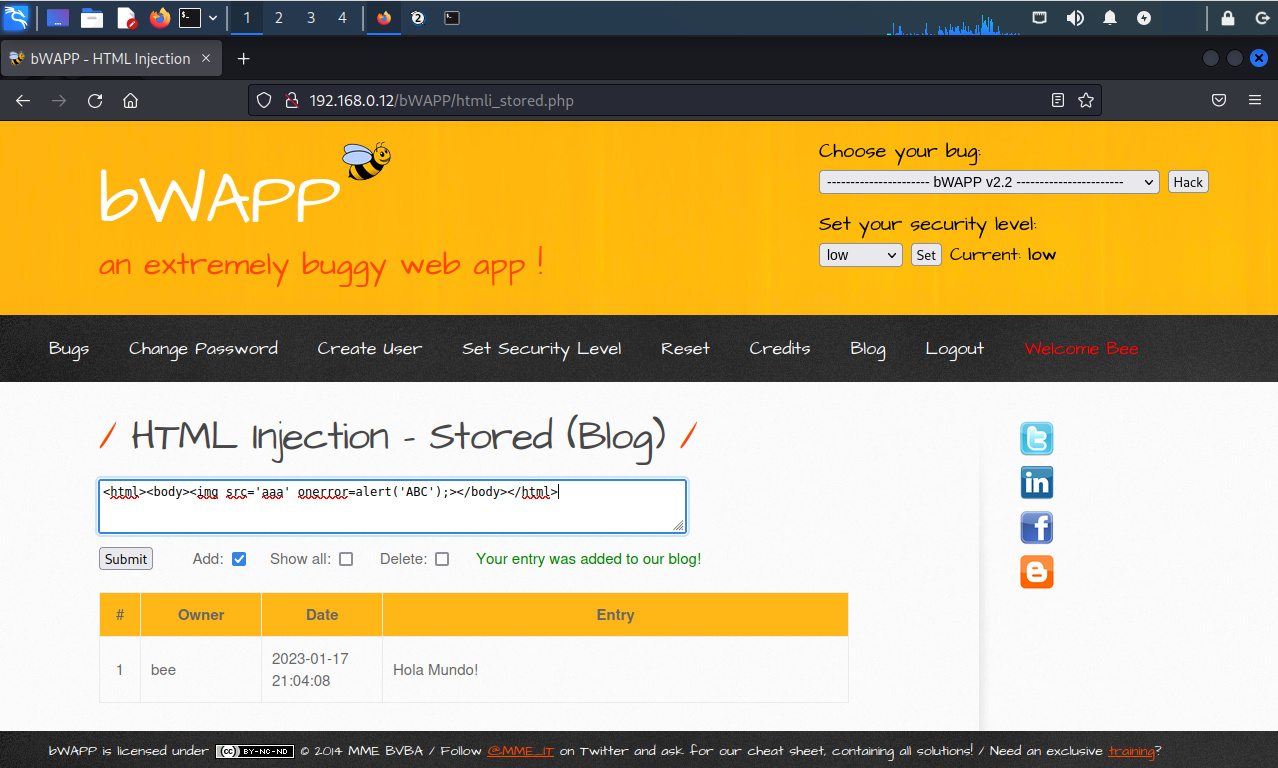Click the Hack button
Image resolution: width=1278 pixels, height=768 pixels.
[x=1188, y=182]
